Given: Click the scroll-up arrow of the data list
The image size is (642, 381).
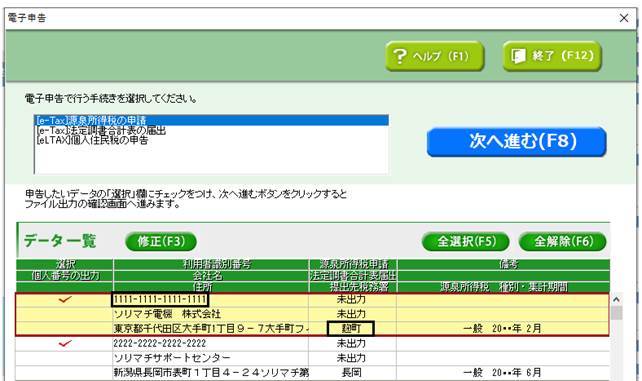Looking at the screenshot, I should (x=616, y=300).
